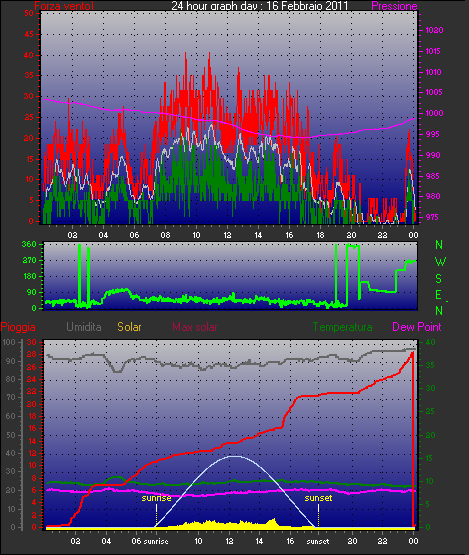Click the green 'Temperatura' legend label
The height and width of the screenshot is (555, 469).
342,327
